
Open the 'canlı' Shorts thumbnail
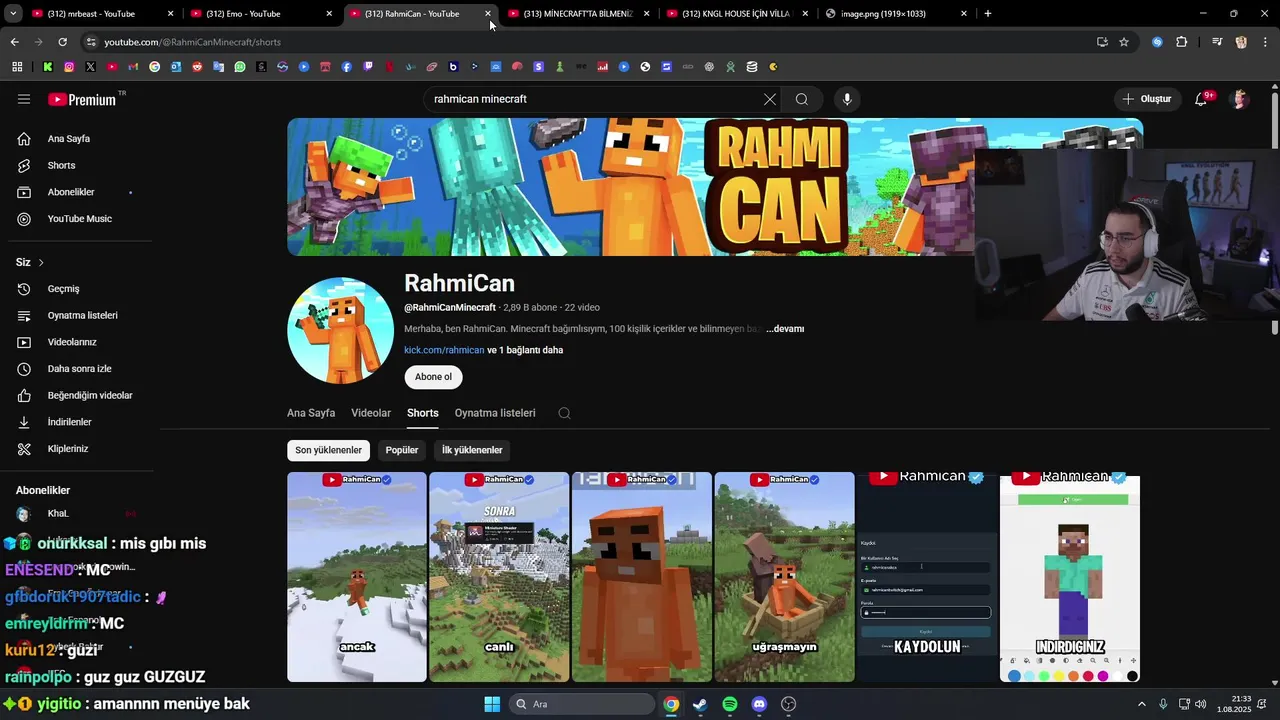[499, 577]
